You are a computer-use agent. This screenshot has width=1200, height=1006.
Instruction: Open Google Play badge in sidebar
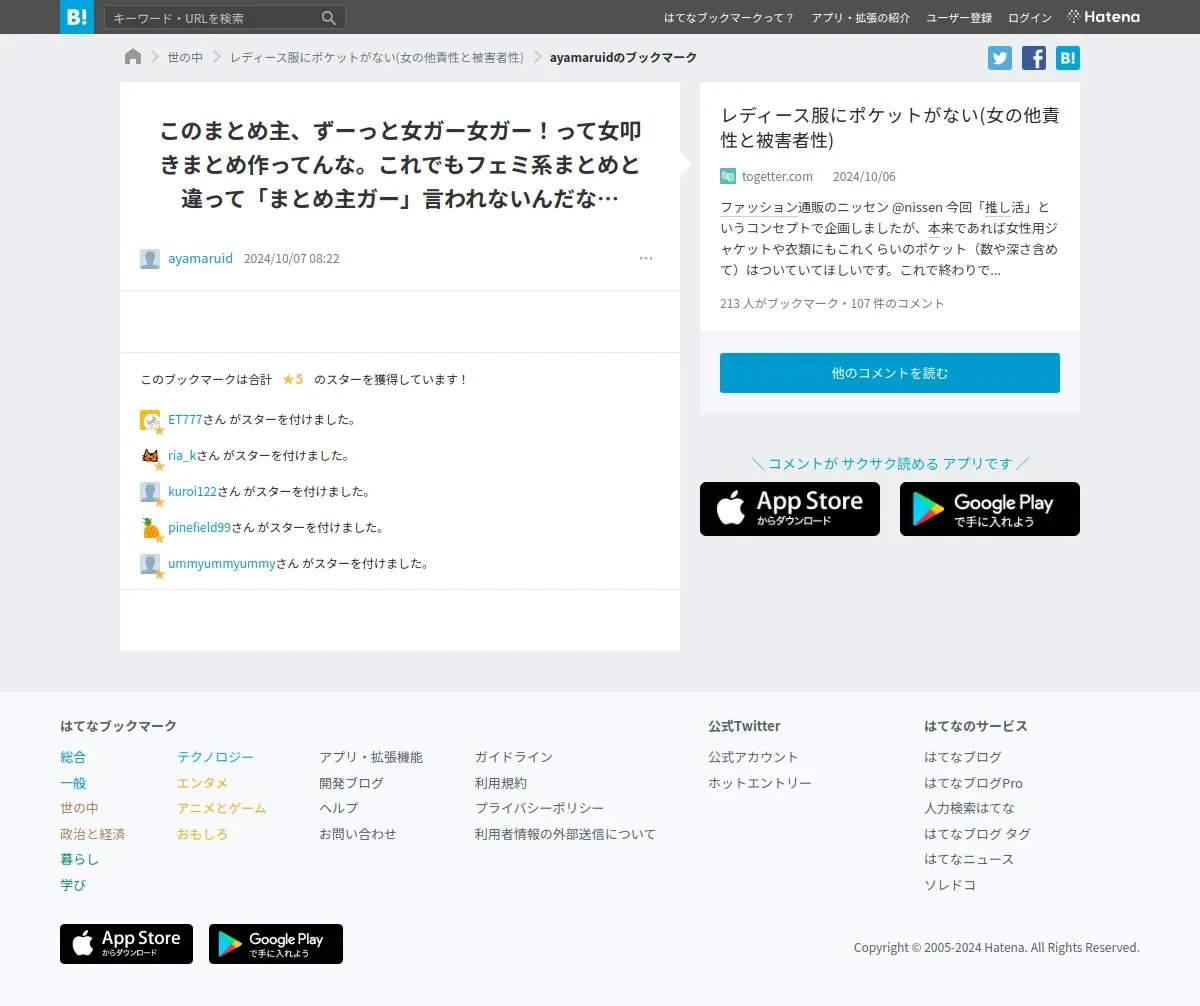(990, 509)
